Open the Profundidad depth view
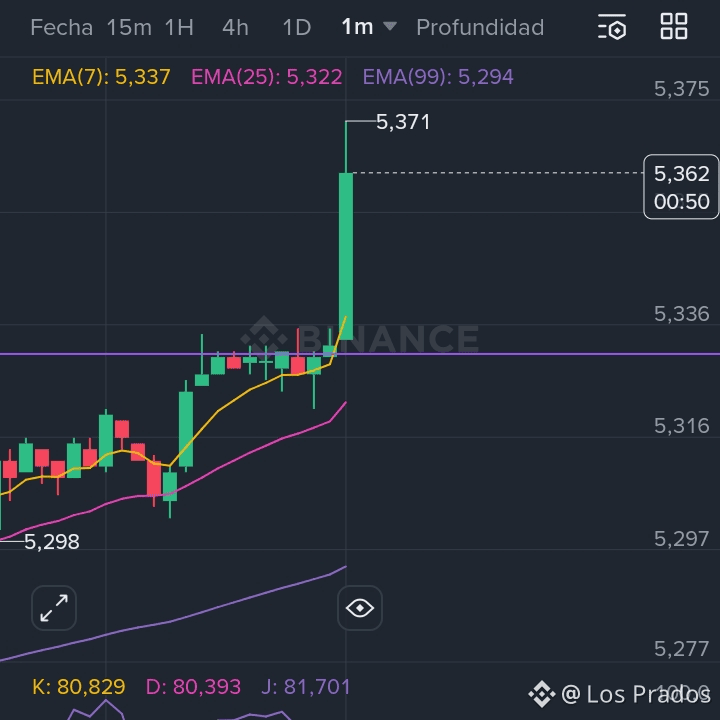This screenshot has width=720, height=720. tap(480, 28)
